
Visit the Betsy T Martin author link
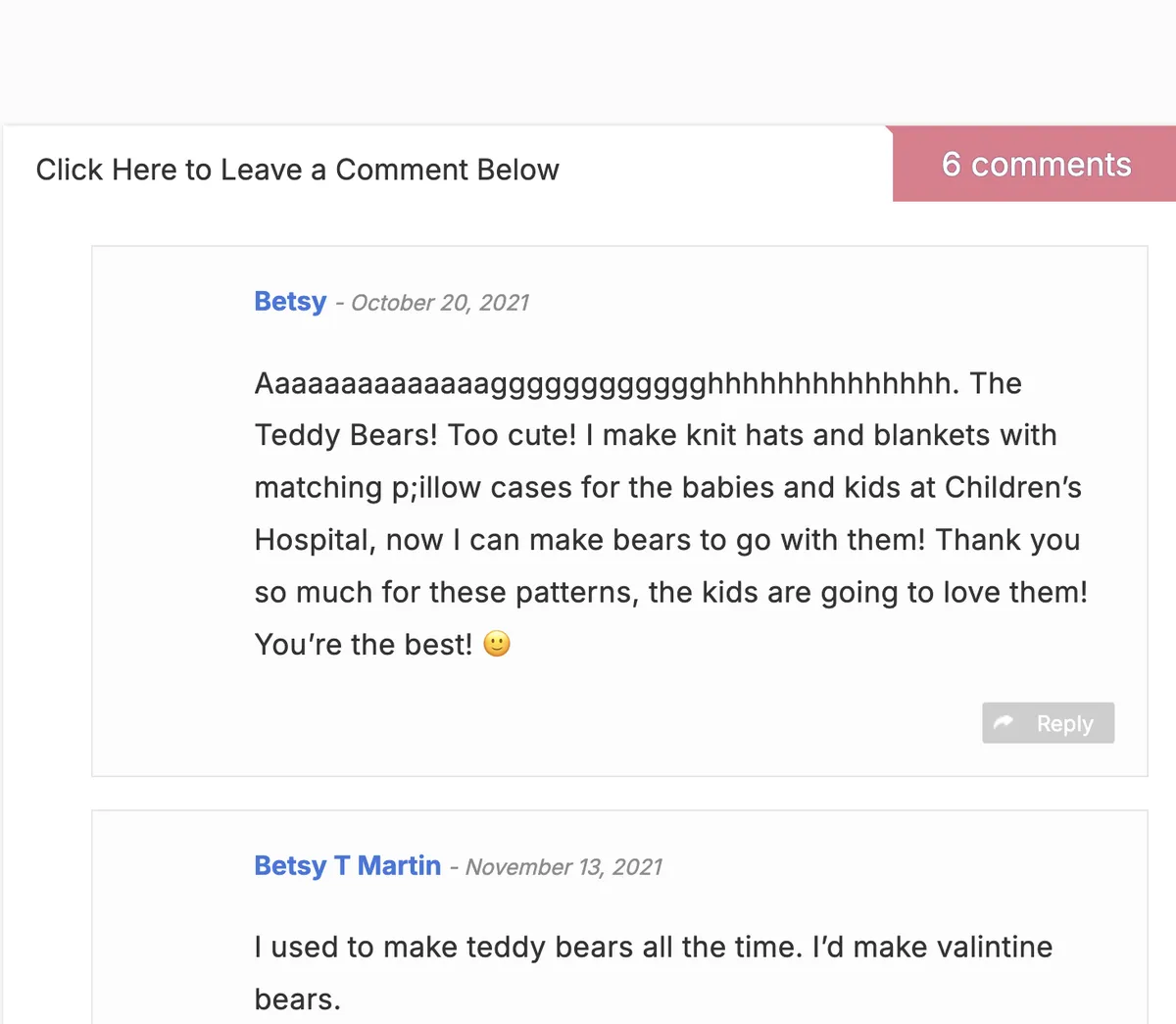click(x=347, y=865)
